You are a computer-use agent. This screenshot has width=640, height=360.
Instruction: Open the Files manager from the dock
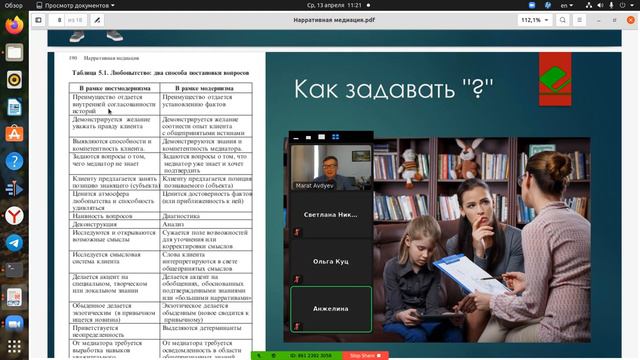(x=14, y=53)
